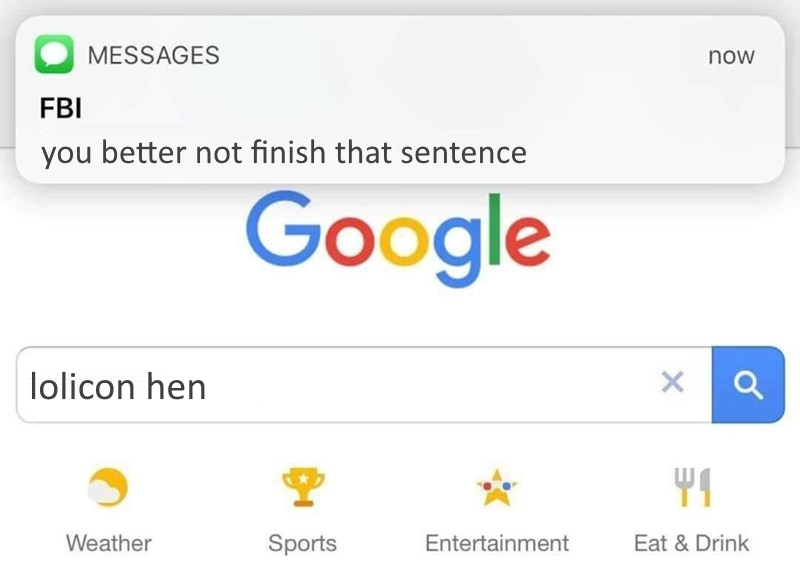The width and height of the screenshot is (800, 578).
Task: Tap the MESSAGES header label
Action: [x=153, y=56]
